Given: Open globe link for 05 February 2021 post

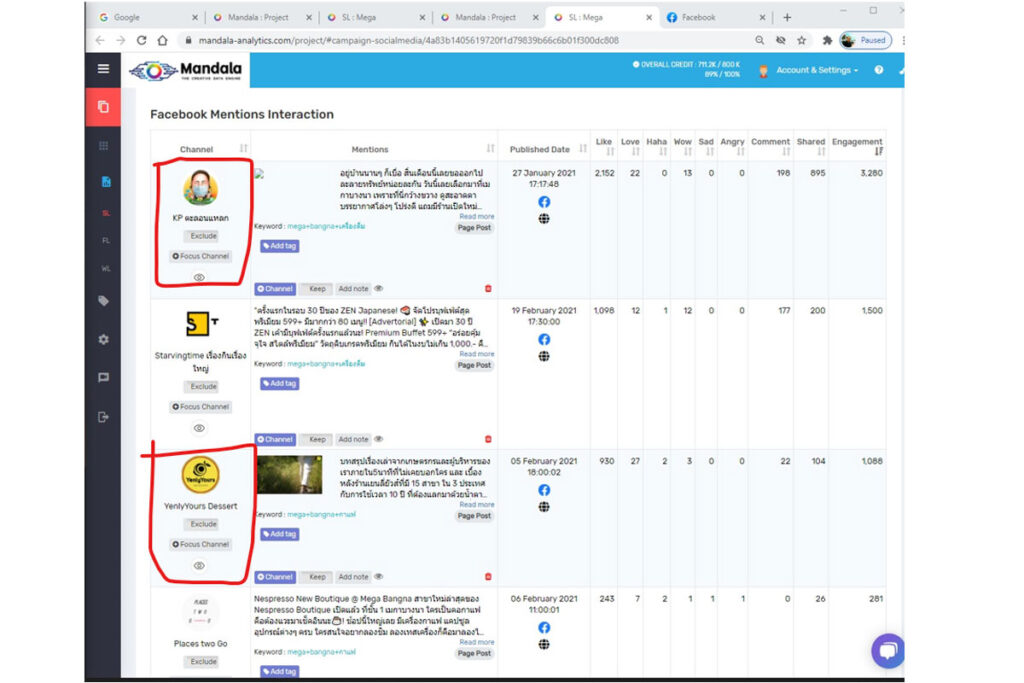Looking at the screenshot, I should point(544,507).
